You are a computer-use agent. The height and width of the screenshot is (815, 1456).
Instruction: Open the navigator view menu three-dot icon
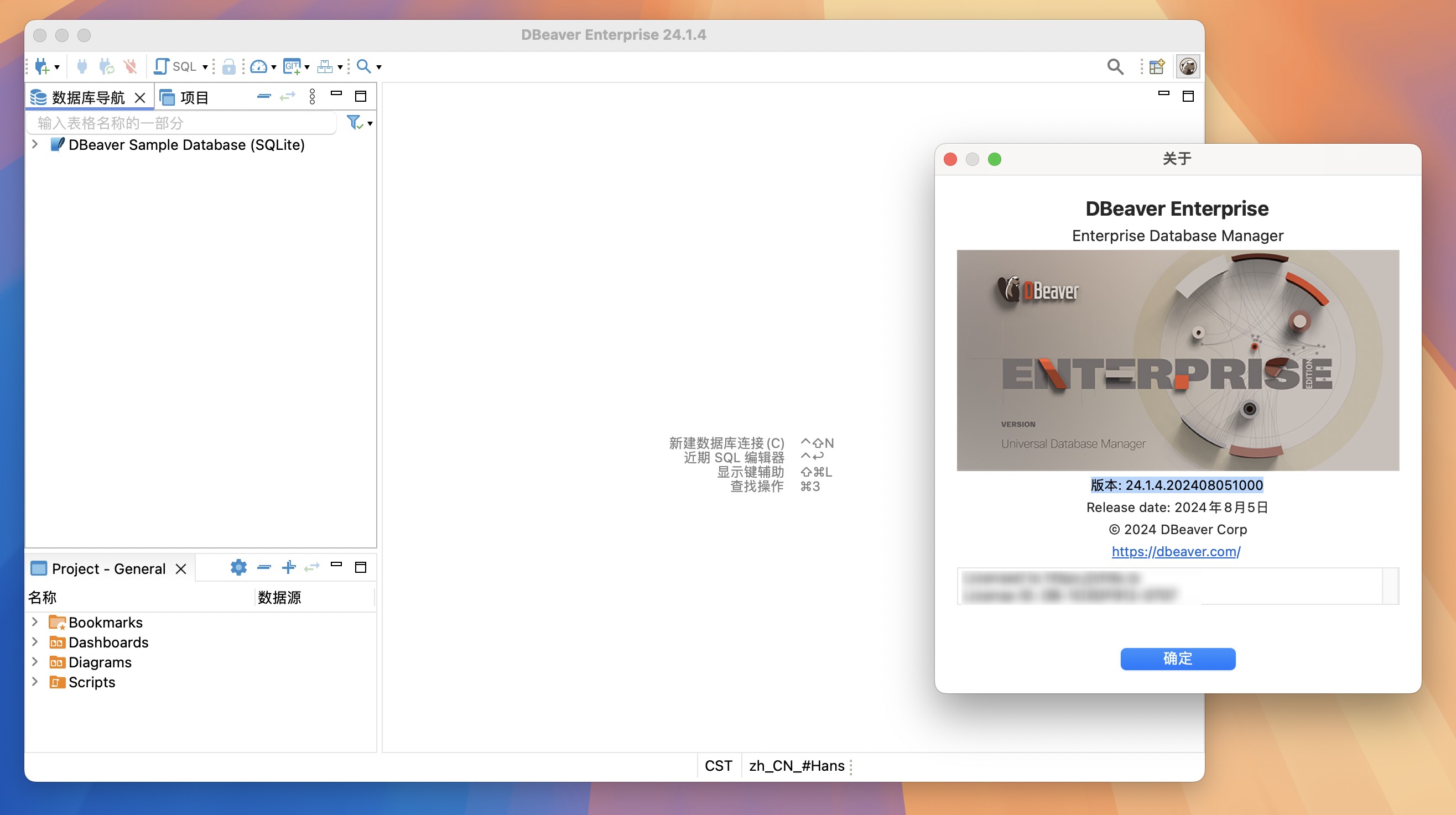[313, 97]
